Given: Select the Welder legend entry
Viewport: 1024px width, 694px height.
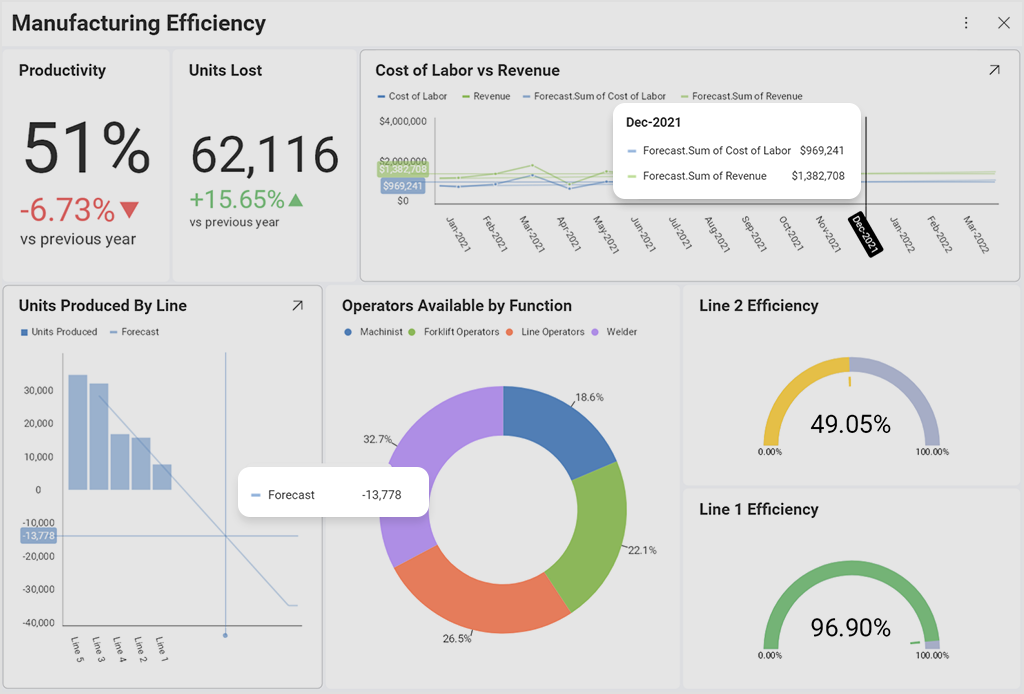Looking at the screenshot, I should [x=620, y=332].
